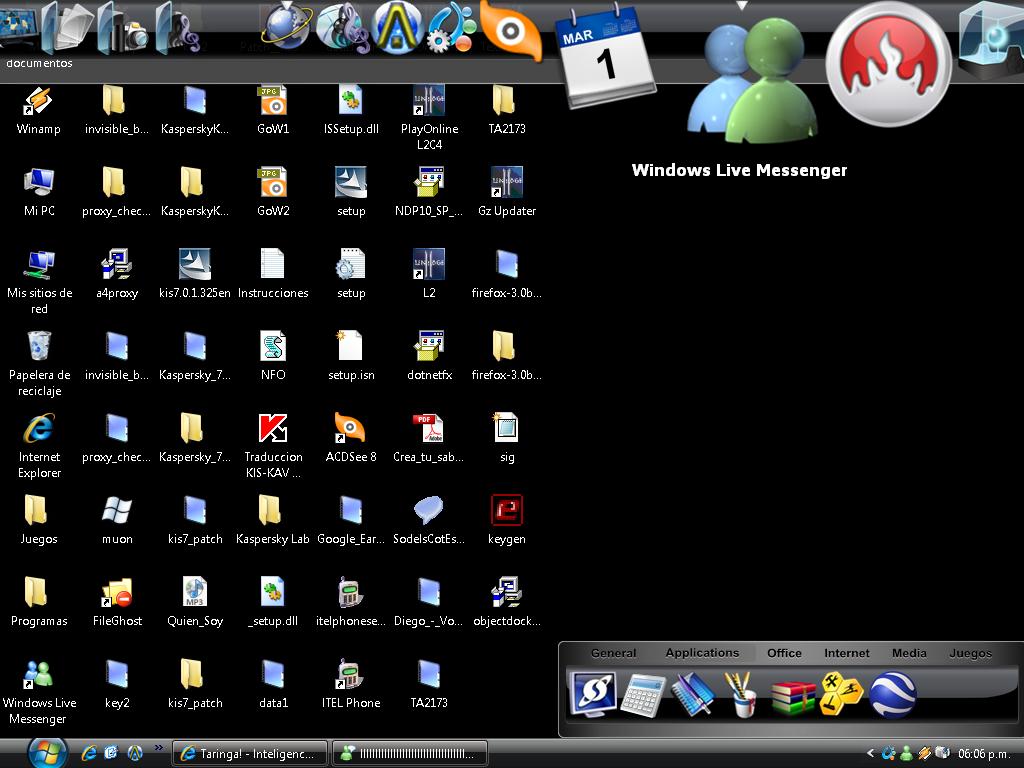Open the a4proxy installer icon

(x=117, y=265)
